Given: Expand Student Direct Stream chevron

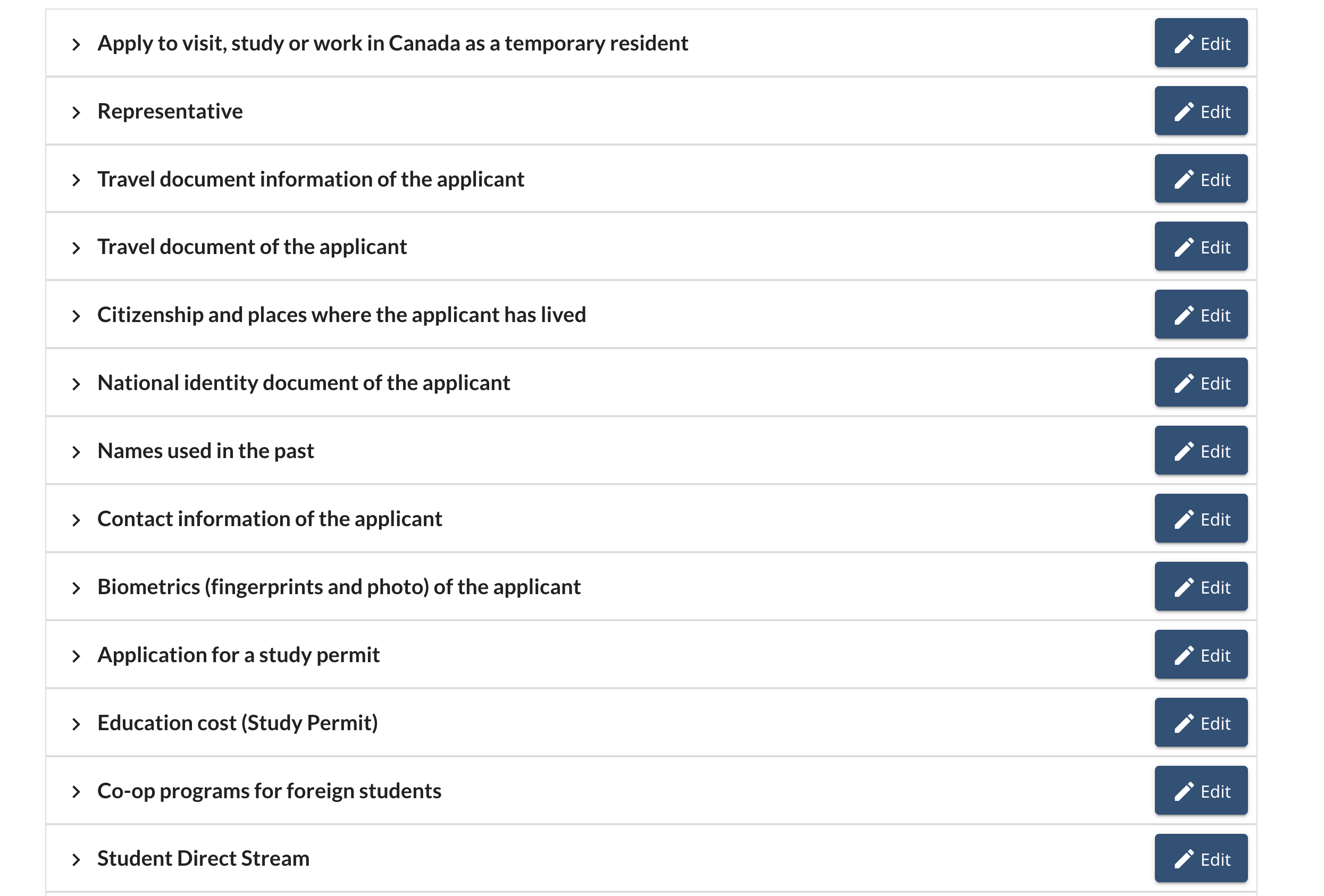Looking at the screenshot, I should point(77,859).
